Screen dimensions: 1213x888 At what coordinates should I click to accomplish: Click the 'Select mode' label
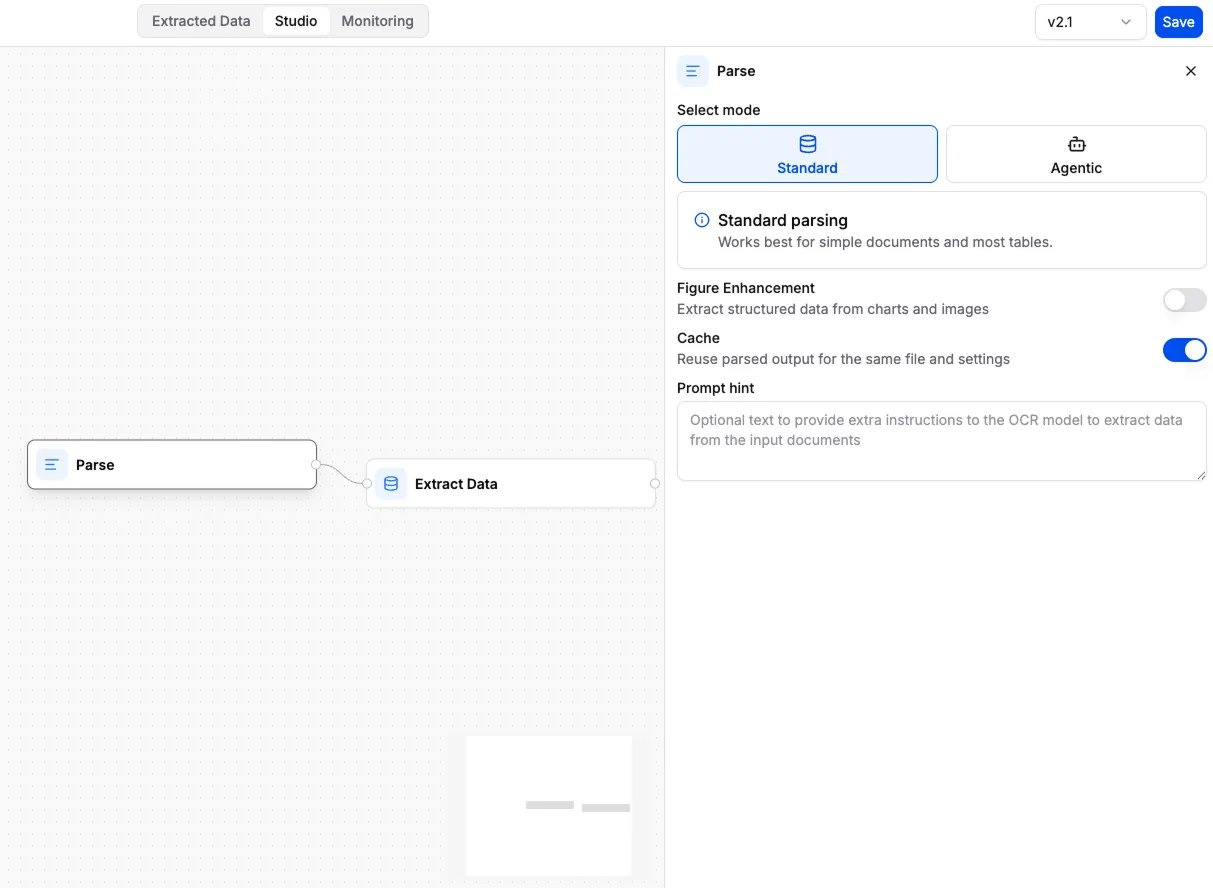click(x=718, y=110)
